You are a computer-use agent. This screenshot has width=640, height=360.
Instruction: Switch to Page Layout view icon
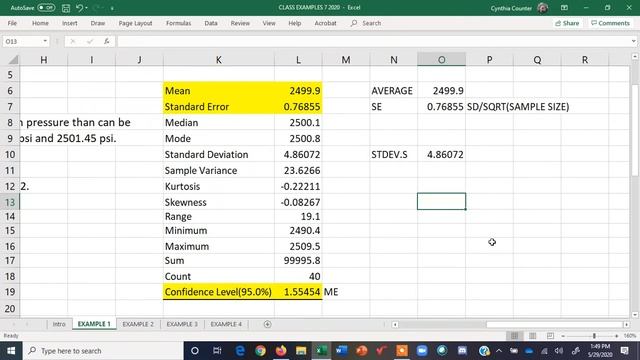point(532,336)
